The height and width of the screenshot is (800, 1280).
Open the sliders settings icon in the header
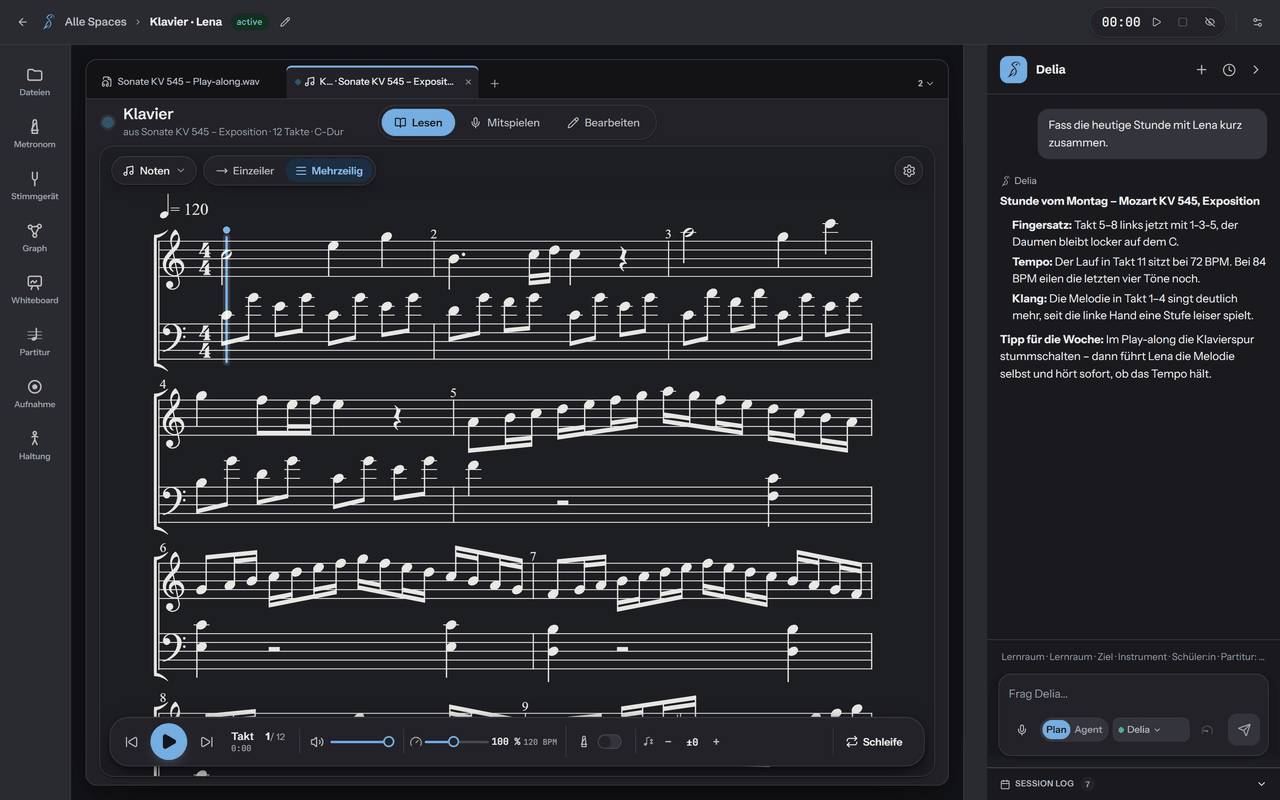point(1257,22)
